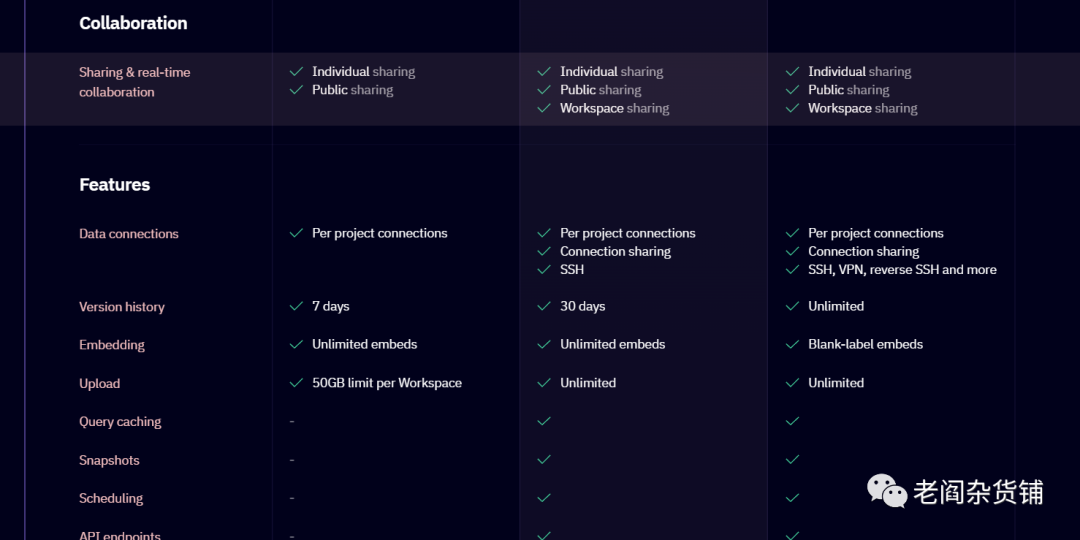Click the '老阎杂货铺' watermark text

click(x=978, y=492)
